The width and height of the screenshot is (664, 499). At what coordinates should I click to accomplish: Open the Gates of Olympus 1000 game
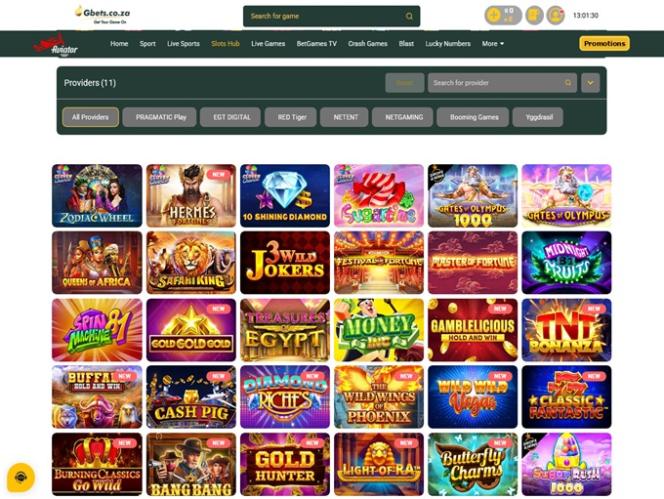click(x=473, y=196)
